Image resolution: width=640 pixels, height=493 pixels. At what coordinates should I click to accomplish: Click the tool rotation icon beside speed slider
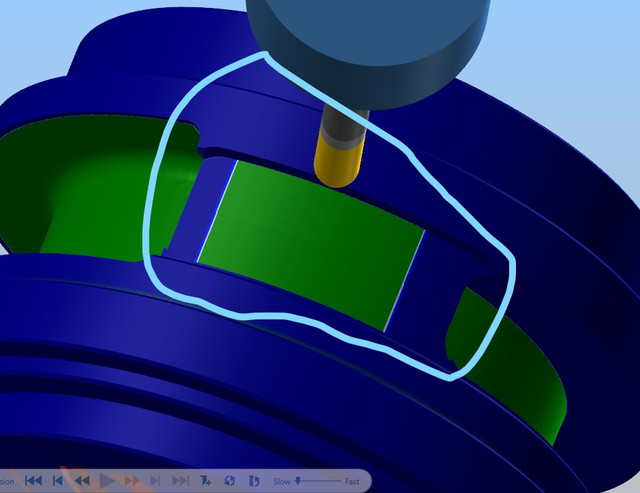click(x=254, y=481)
